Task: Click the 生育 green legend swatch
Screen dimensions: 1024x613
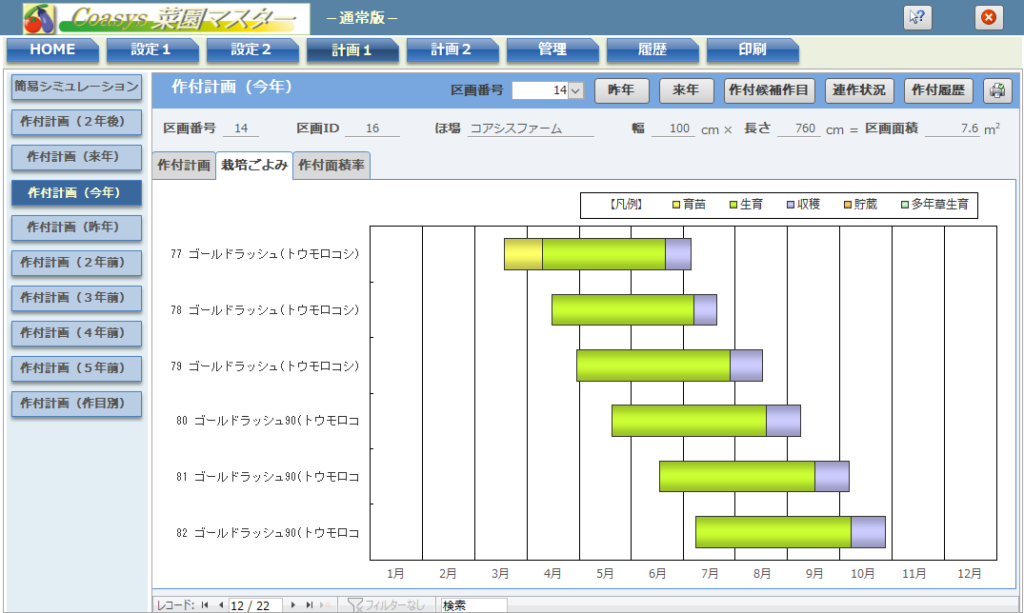Action: pyautogui.click(x=733, y=205)
